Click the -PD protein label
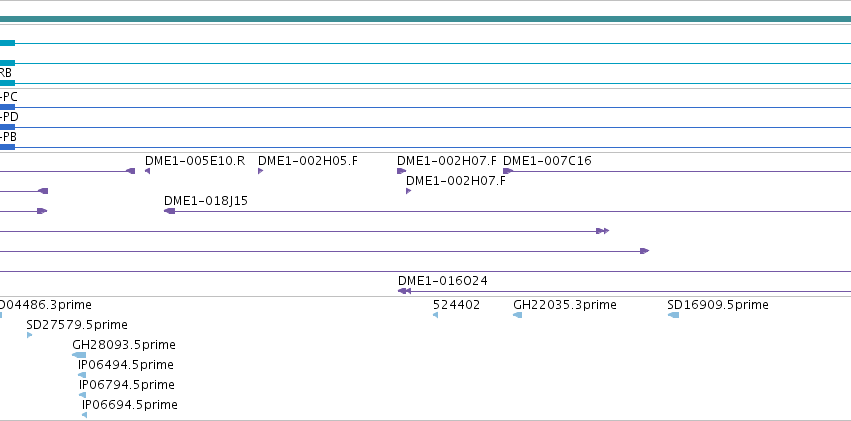 [9, 117]
